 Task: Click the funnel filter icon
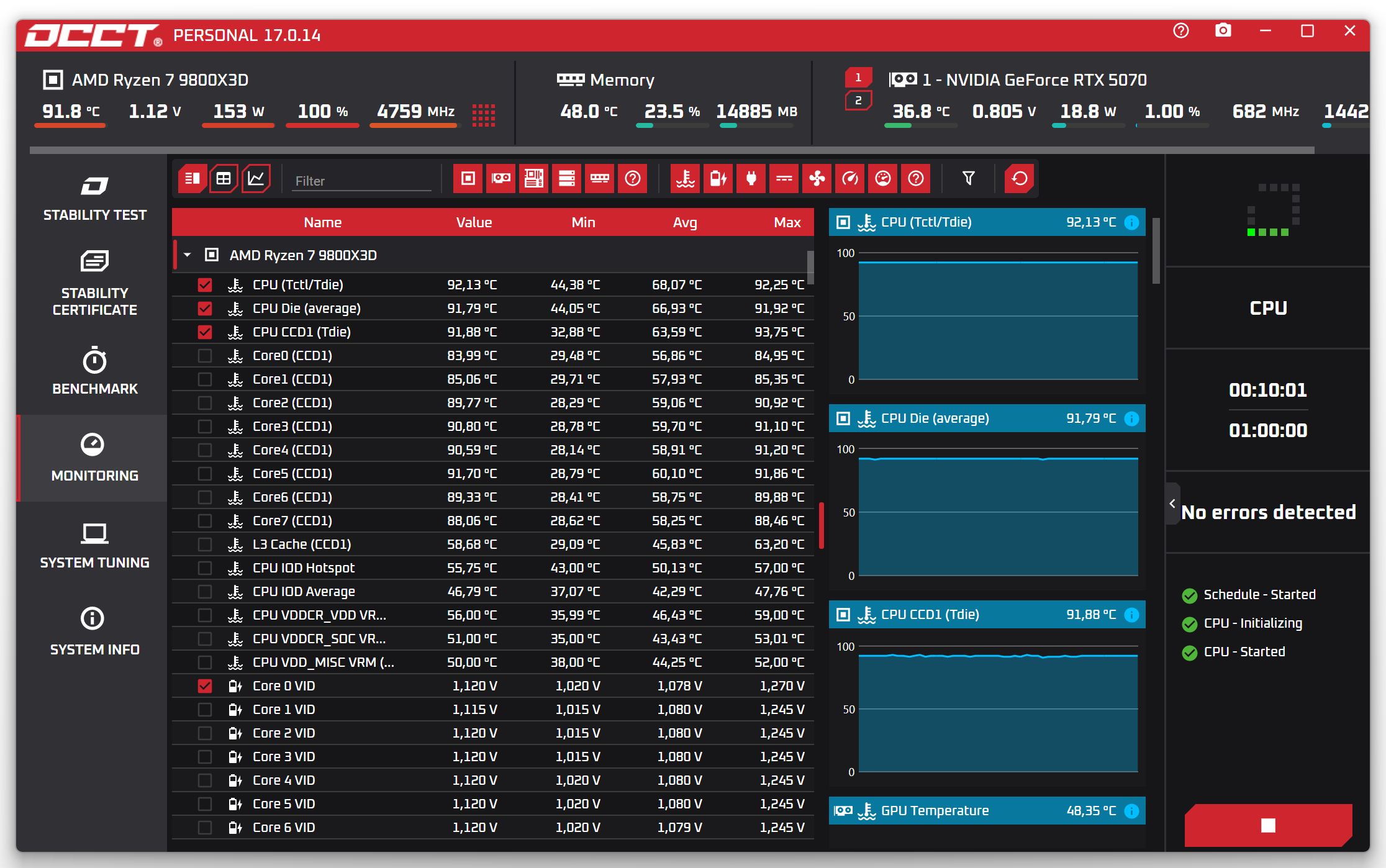point(969,179)
